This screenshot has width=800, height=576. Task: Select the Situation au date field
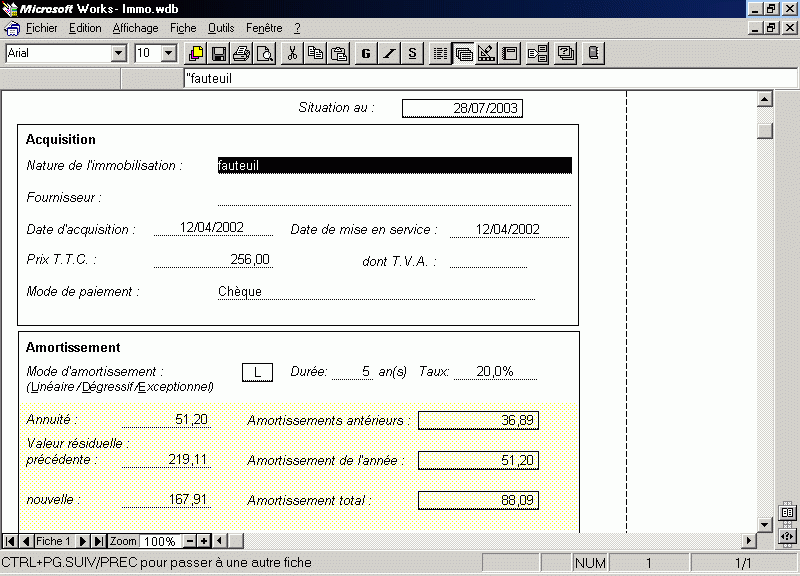[462, 108]
